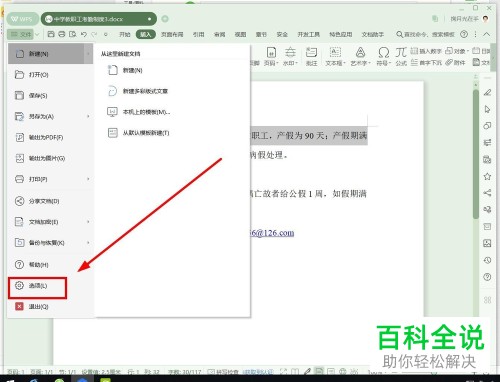Click New blank document (新建) in submenu
This screenshot has height=382, width=500.
point(125,70)
